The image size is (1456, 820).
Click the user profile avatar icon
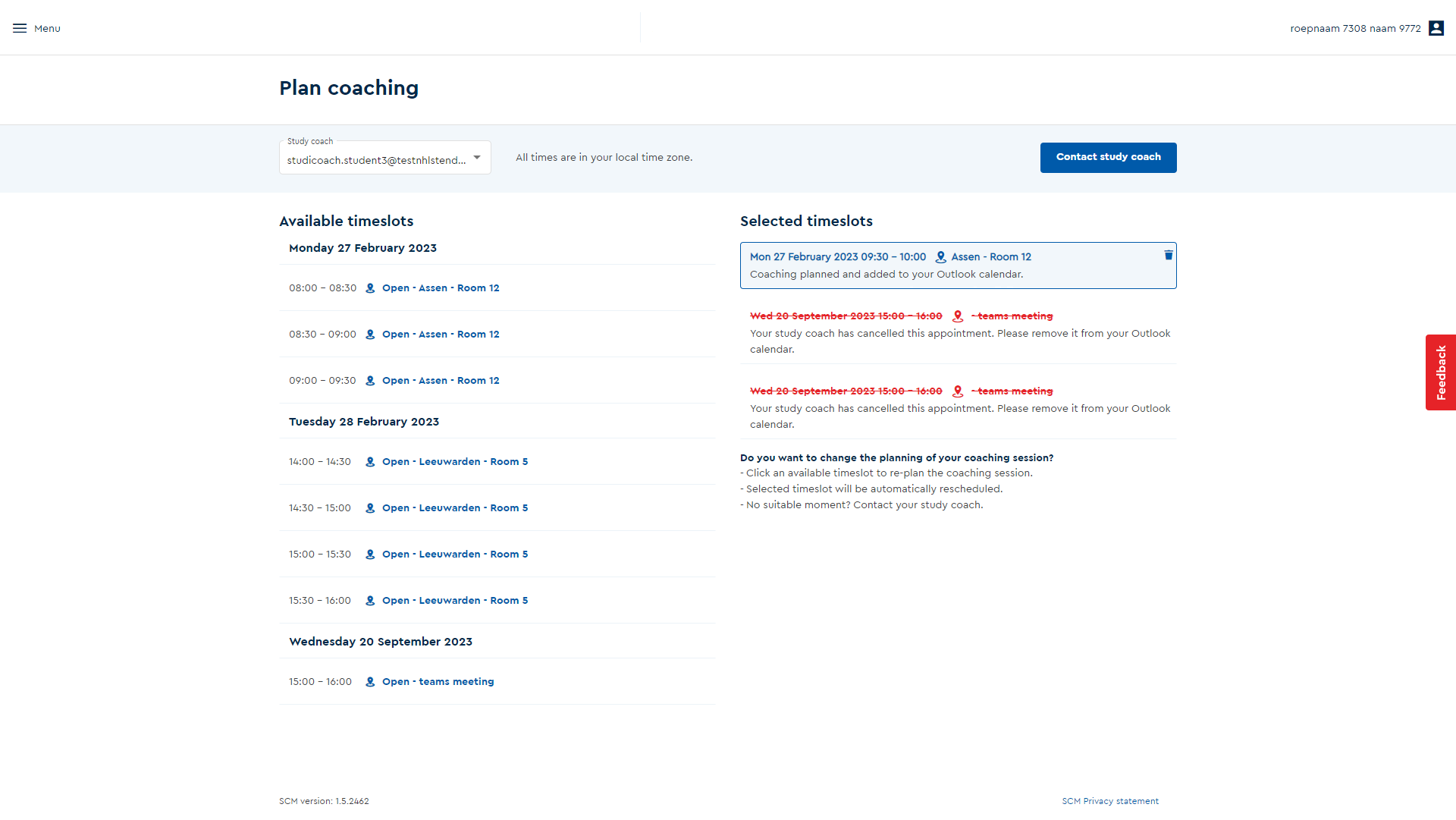pyautogui.click(x=1436, y=28)
